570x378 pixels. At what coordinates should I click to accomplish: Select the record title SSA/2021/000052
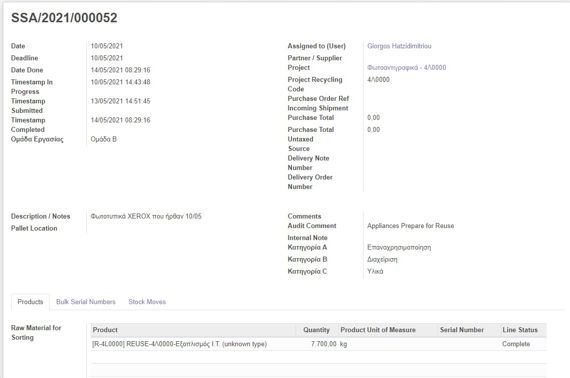(64, 18)
